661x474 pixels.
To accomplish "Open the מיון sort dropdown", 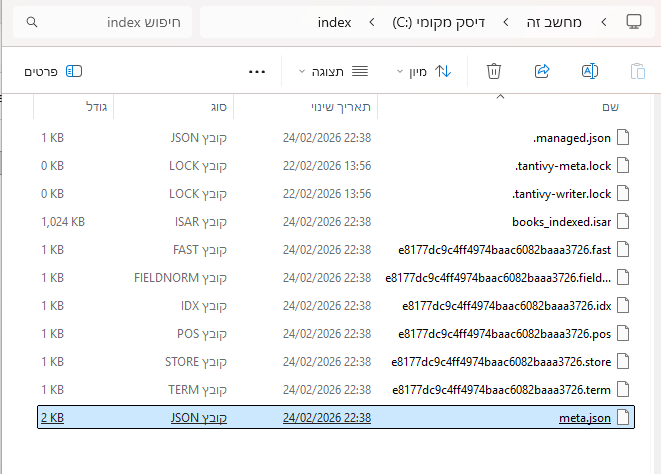I will [423, 71].
